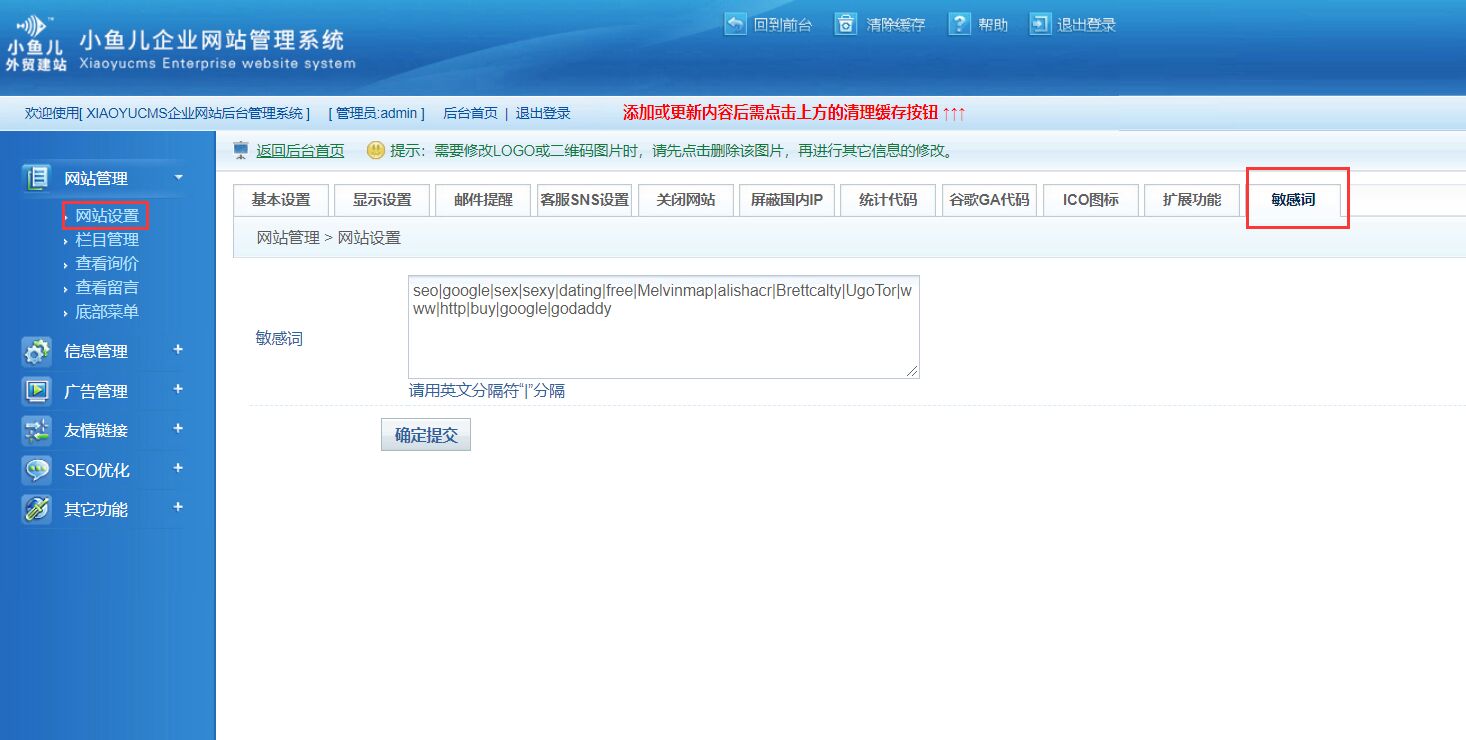Click the 信息管理 gear icon
The height and width of the screenshot is (740, 1466).
(37, 351)
